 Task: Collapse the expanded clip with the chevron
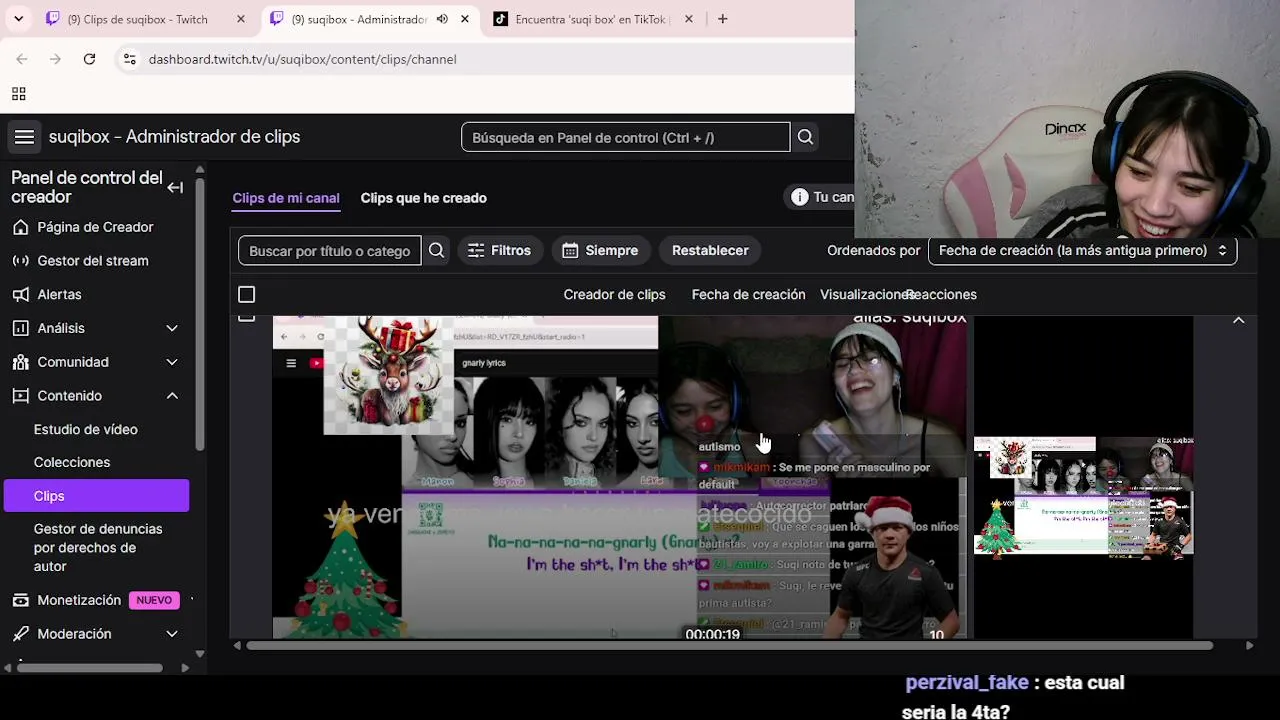(x=1238, y=320)
